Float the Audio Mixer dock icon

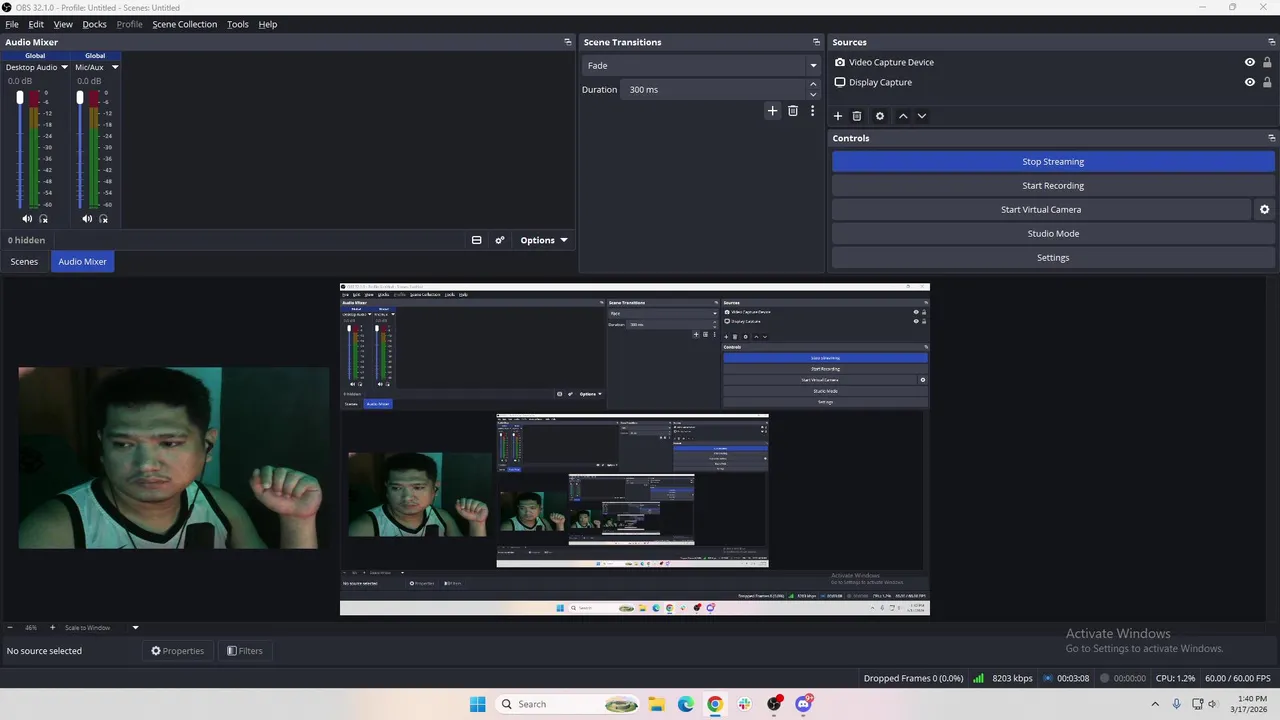(x=568, y=42)
